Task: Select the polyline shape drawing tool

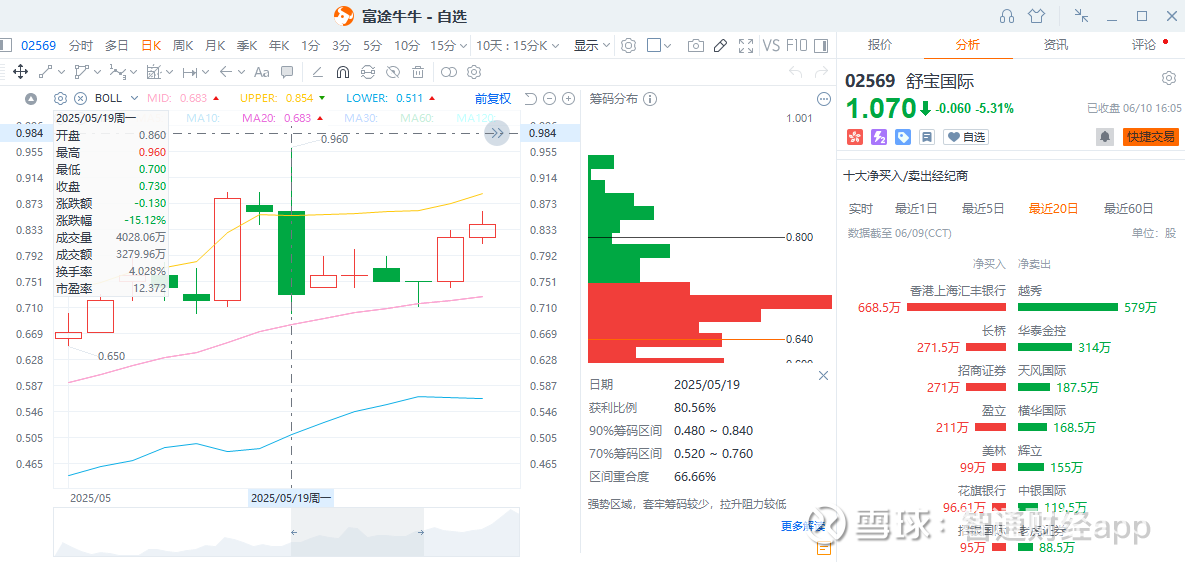Action: [x=81, y=73]
